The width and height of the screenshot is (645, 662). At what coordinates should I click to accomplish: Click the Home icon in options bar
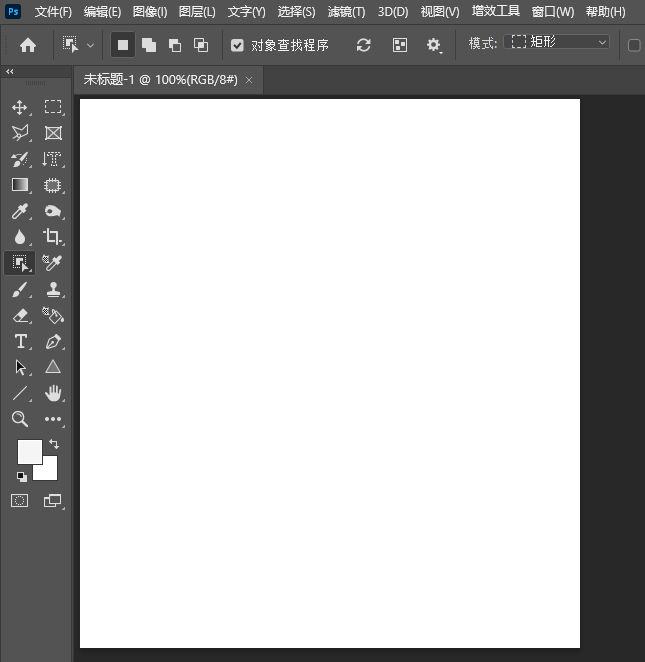tap(28, 45)
